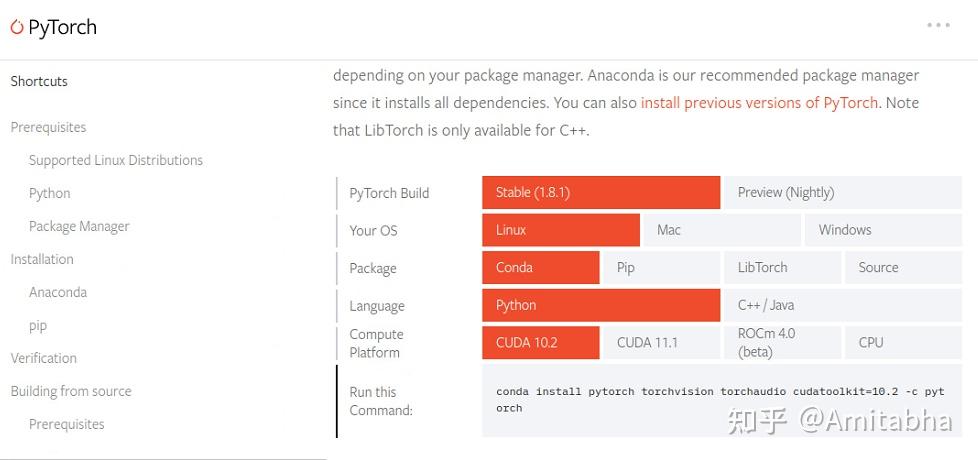Pick Mac as the operating system
Viewport: 978px width, 460px height.
[x=721, y=230]
